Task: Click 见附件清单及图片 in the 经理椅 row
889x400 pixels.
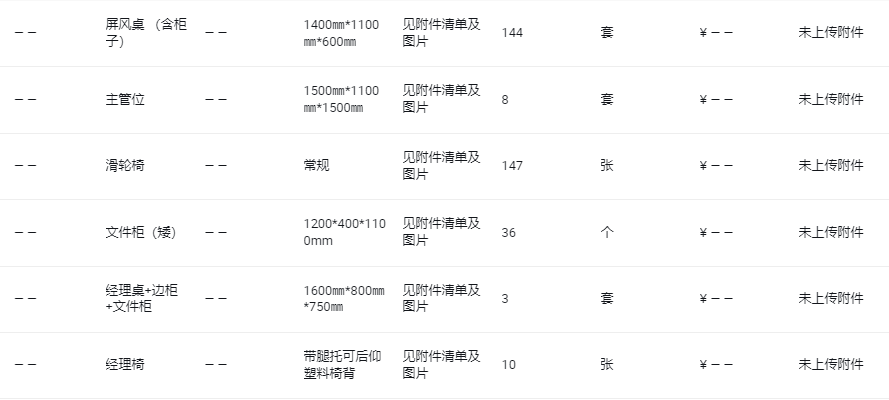Action: pos(442,364)
